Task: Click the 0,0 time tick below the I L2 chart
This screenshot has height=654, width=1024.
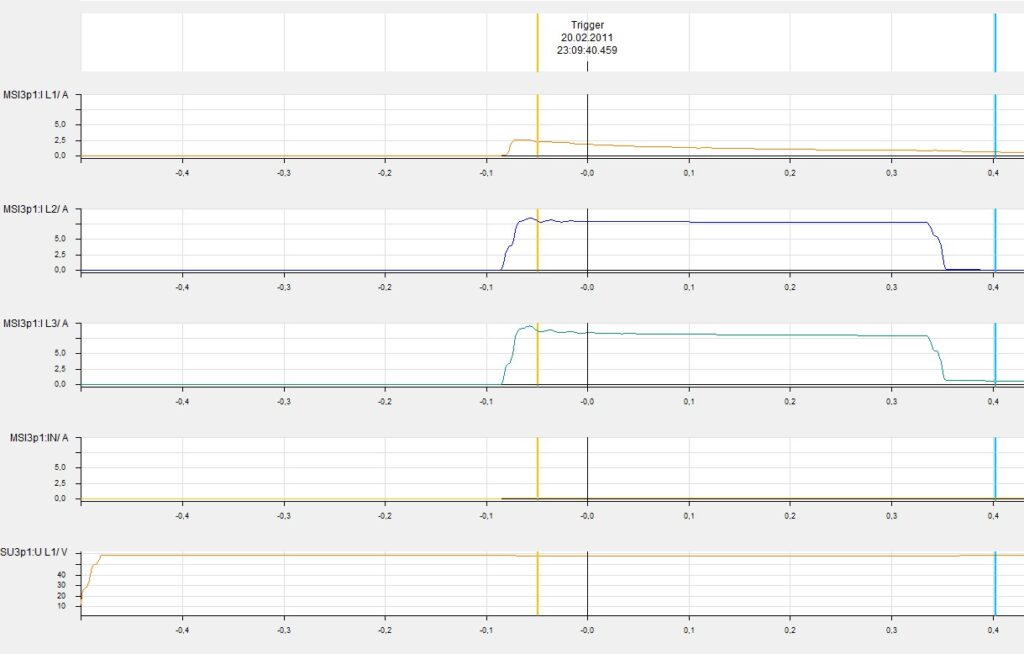Action: point(587,288)
